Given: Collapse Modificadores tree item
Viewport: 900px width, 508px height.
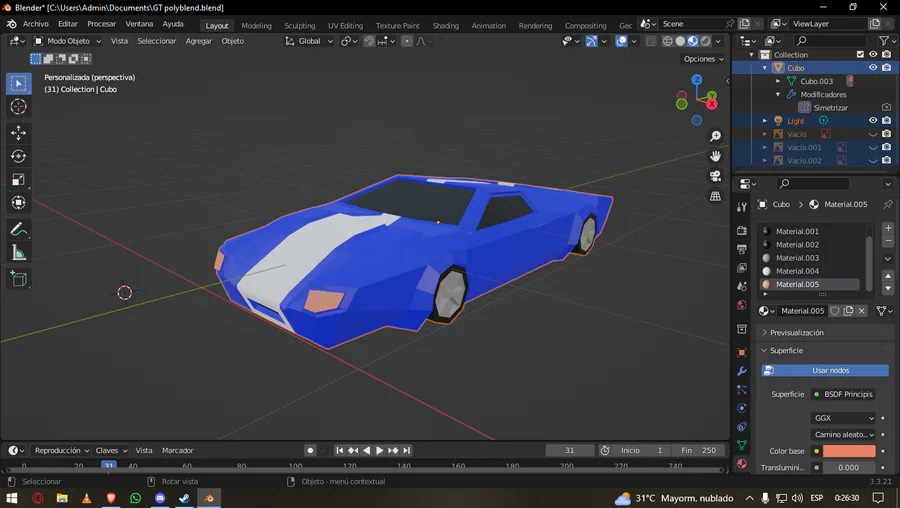Looking at the screenshot, I should pos(778,95).
